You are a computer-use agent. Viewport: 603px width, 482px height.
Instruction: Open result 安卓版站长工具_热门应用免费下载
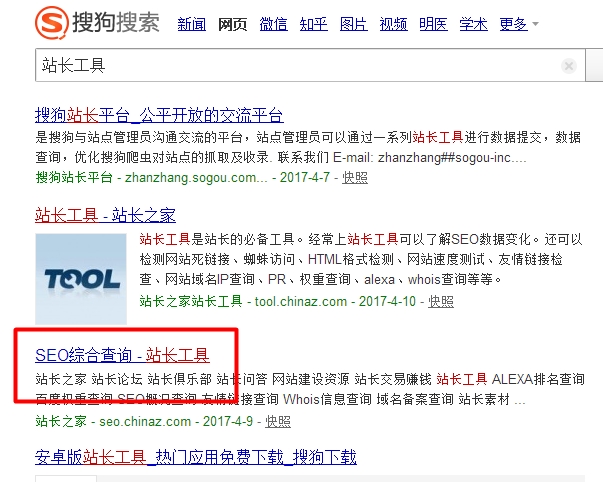(196, 457)
